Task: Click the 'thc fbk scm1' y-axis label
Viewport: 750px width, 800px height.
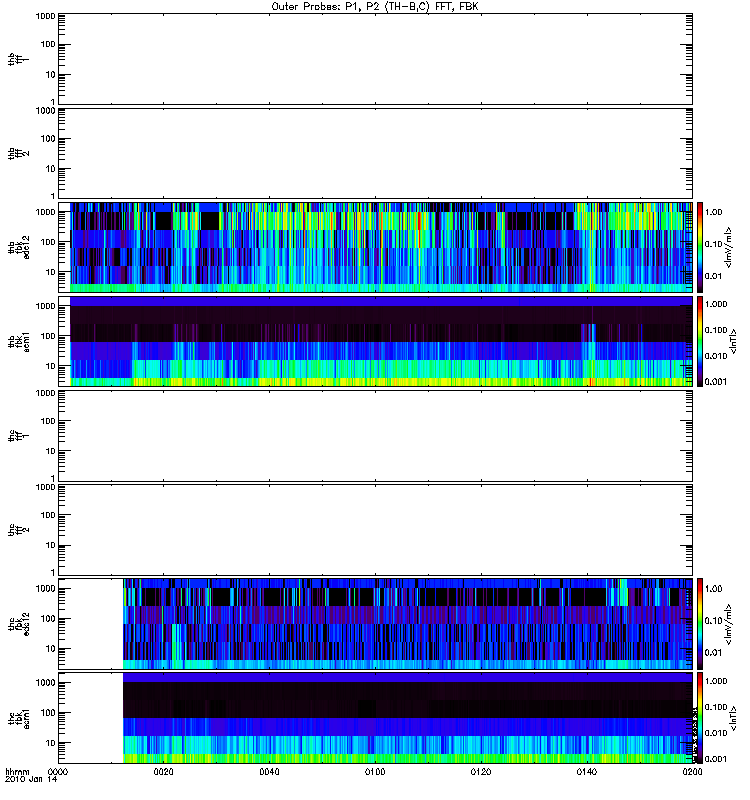Action: [x=18, y=718]
